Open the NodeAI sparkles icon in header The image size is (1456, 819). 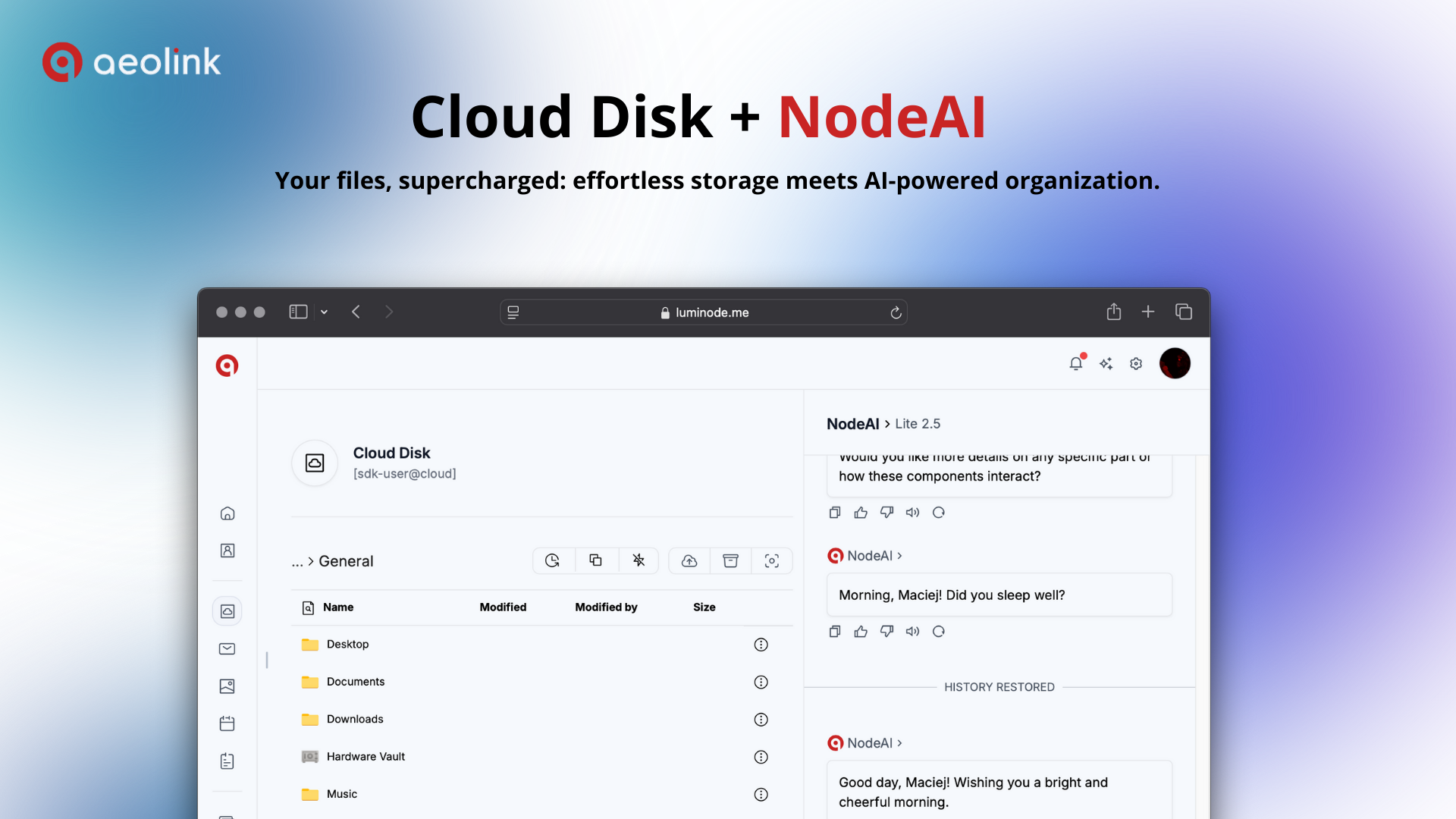(1106, 363)
